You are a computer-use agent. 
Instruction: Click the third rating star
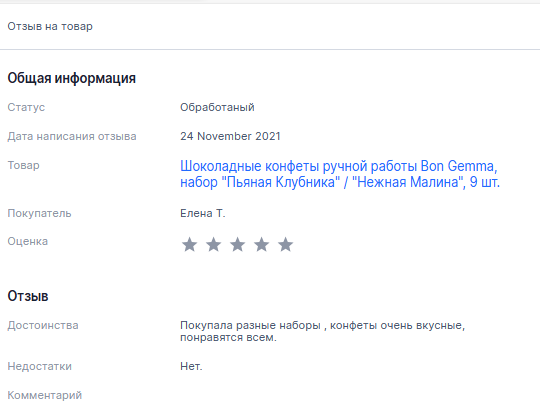pos(238,245)
